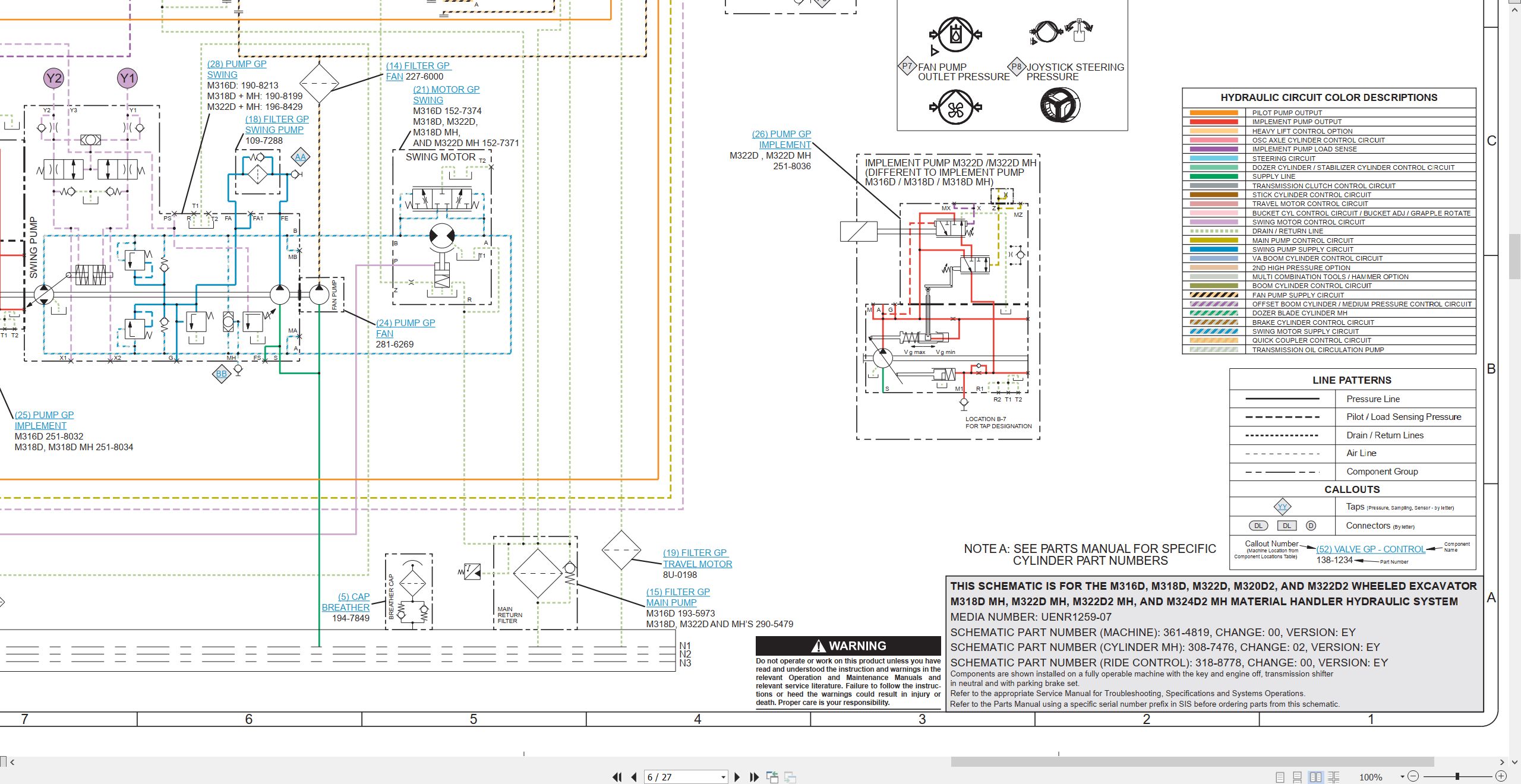Open the (19) FILTER GP TRAVEL MOTOR link
This screenshot has width=1521, height=784.
tap(698, 558)
